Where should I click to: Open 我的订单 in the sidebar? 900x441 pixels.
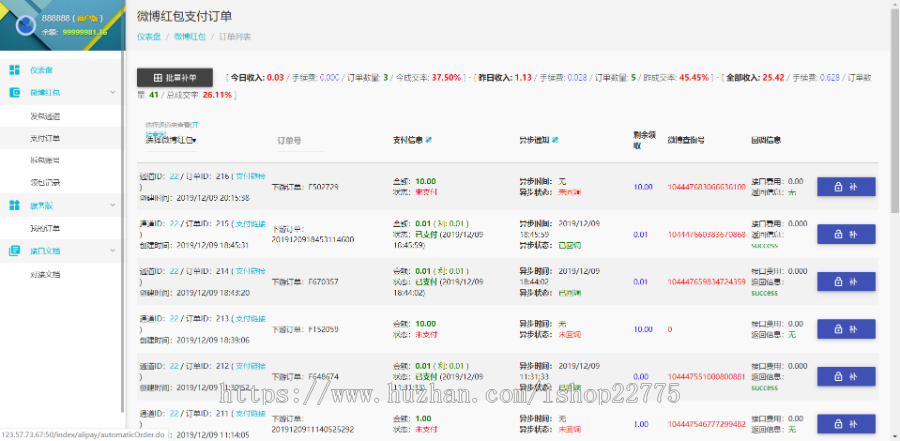[x=45, y=229]
